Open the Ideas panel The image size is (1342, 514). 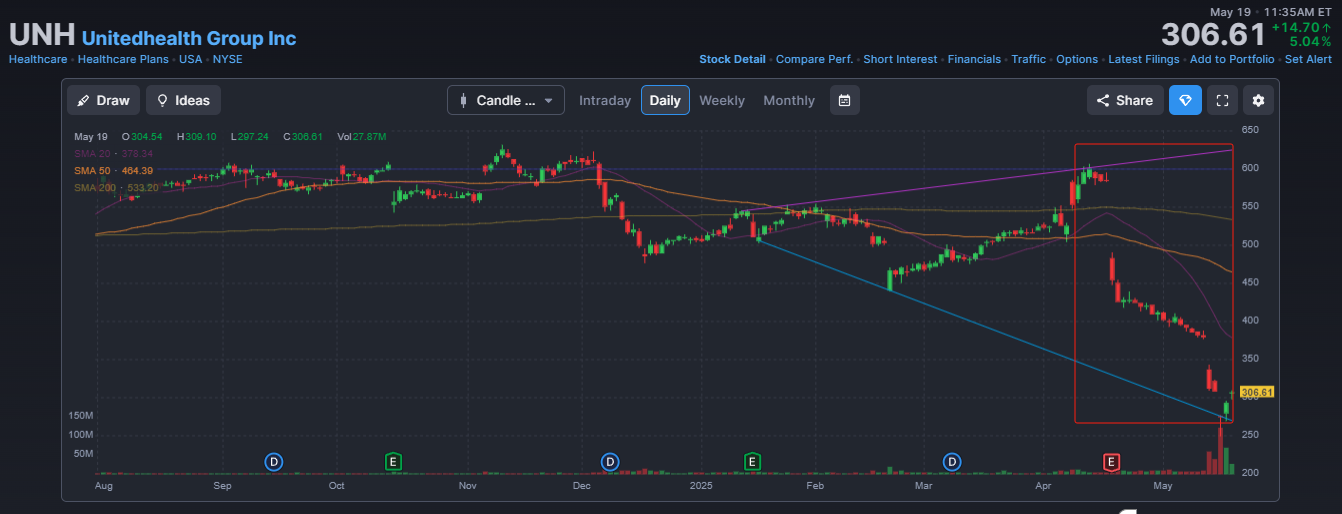click(183, 100)
